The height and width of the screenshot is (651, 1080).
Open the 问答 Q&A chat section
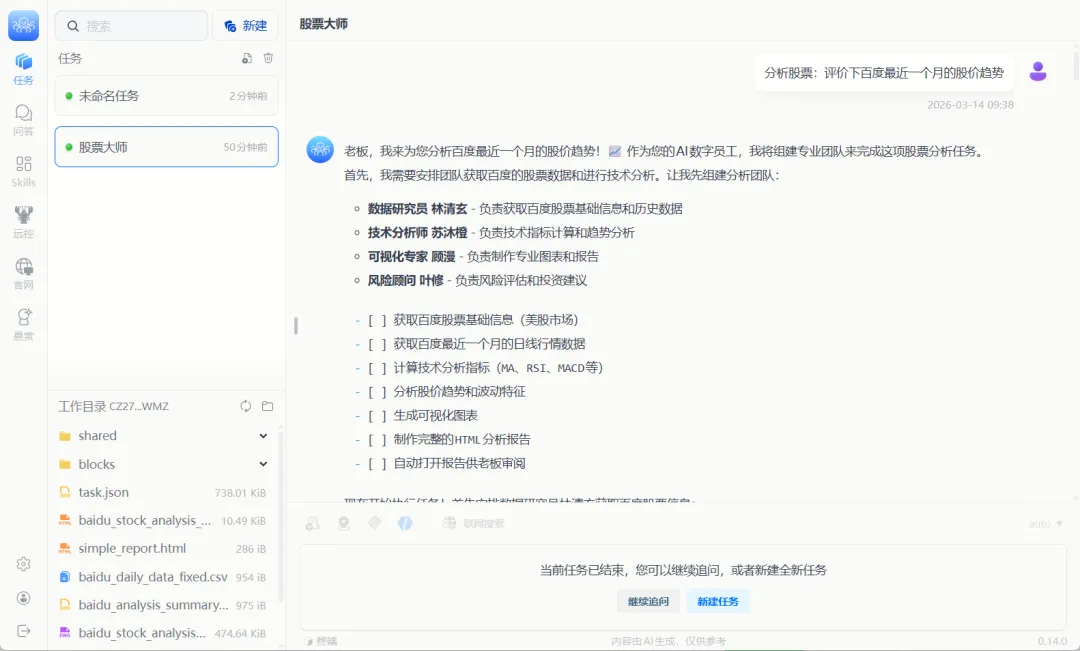tap(23, 121)
